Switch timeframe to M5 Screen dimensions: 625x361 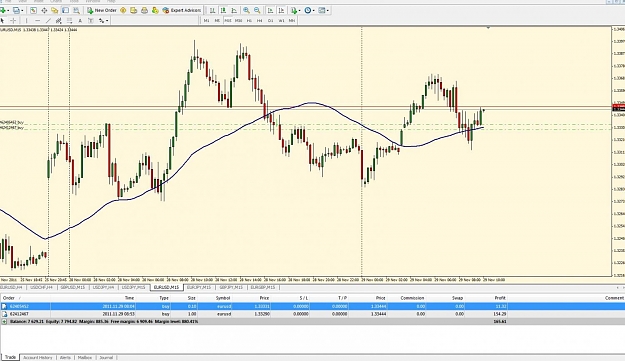[x=217, y=20]
